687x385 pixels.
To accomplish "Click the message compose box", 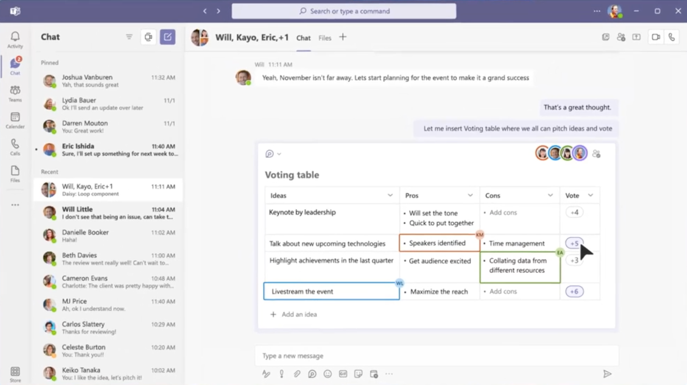I will coord(436,356).
